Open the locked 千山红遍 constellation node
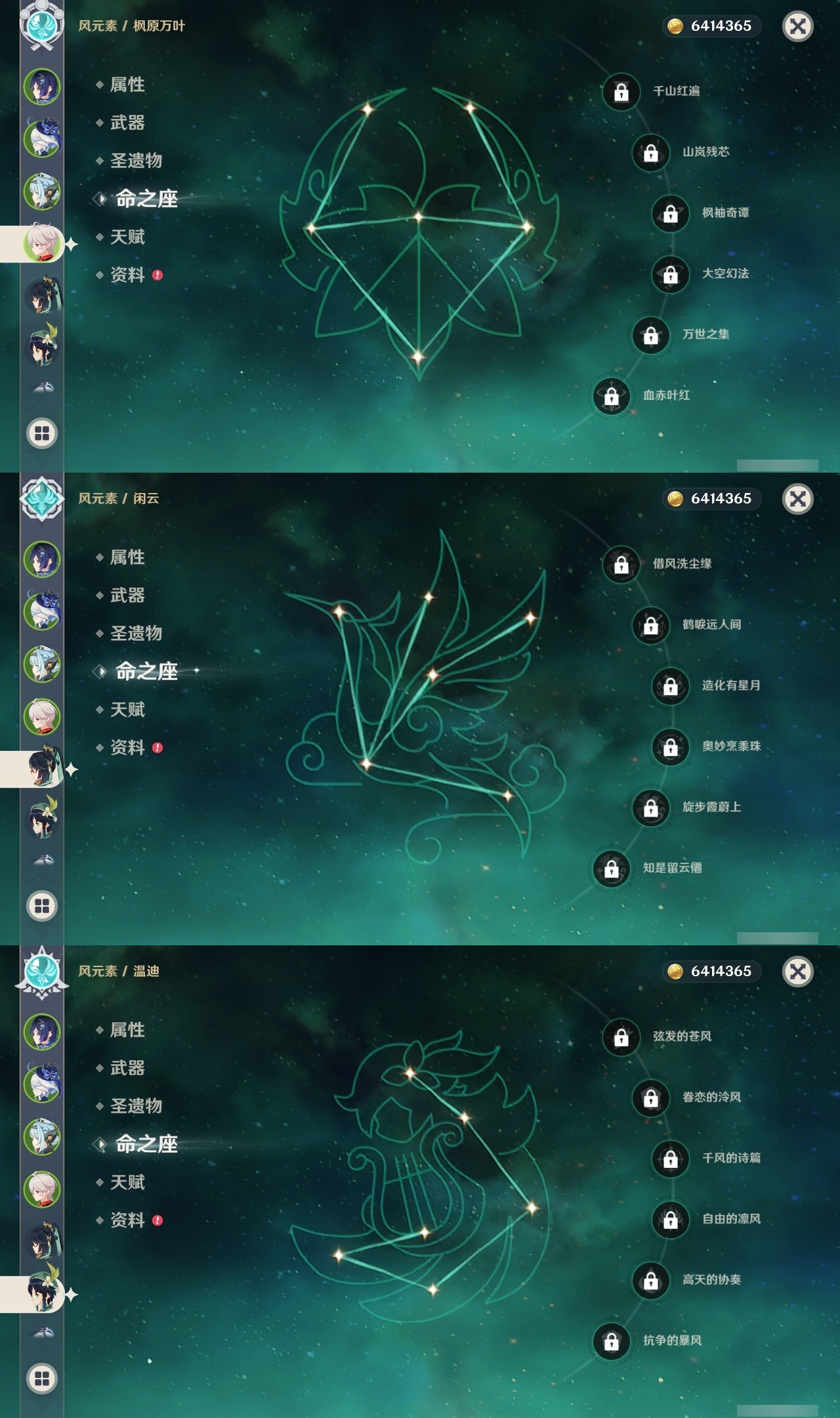 tap(621, 92)
